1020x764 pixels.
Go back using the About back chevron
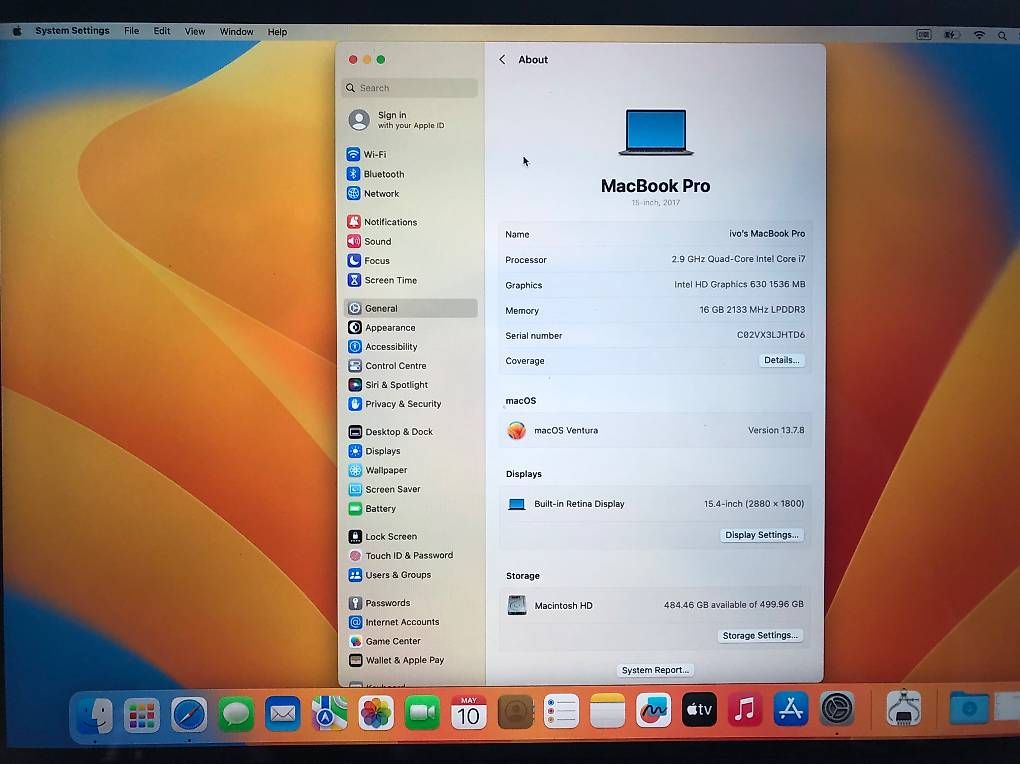502,59
